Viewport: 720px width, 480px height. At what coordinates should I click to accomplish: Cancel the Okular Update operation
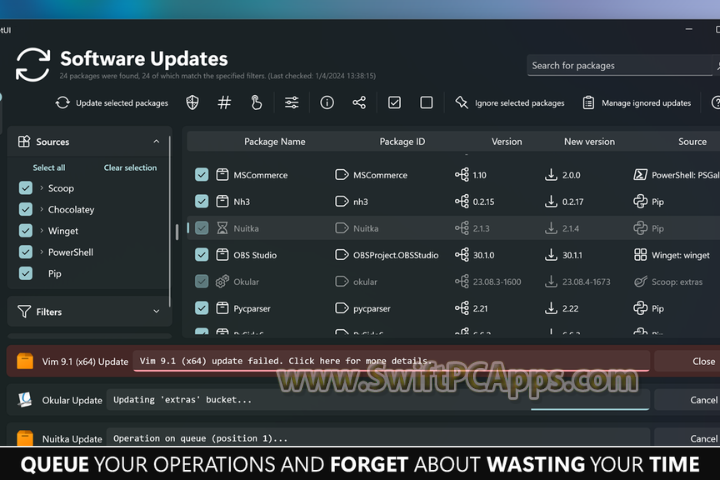pyautogui.click(x=687, y=400)
